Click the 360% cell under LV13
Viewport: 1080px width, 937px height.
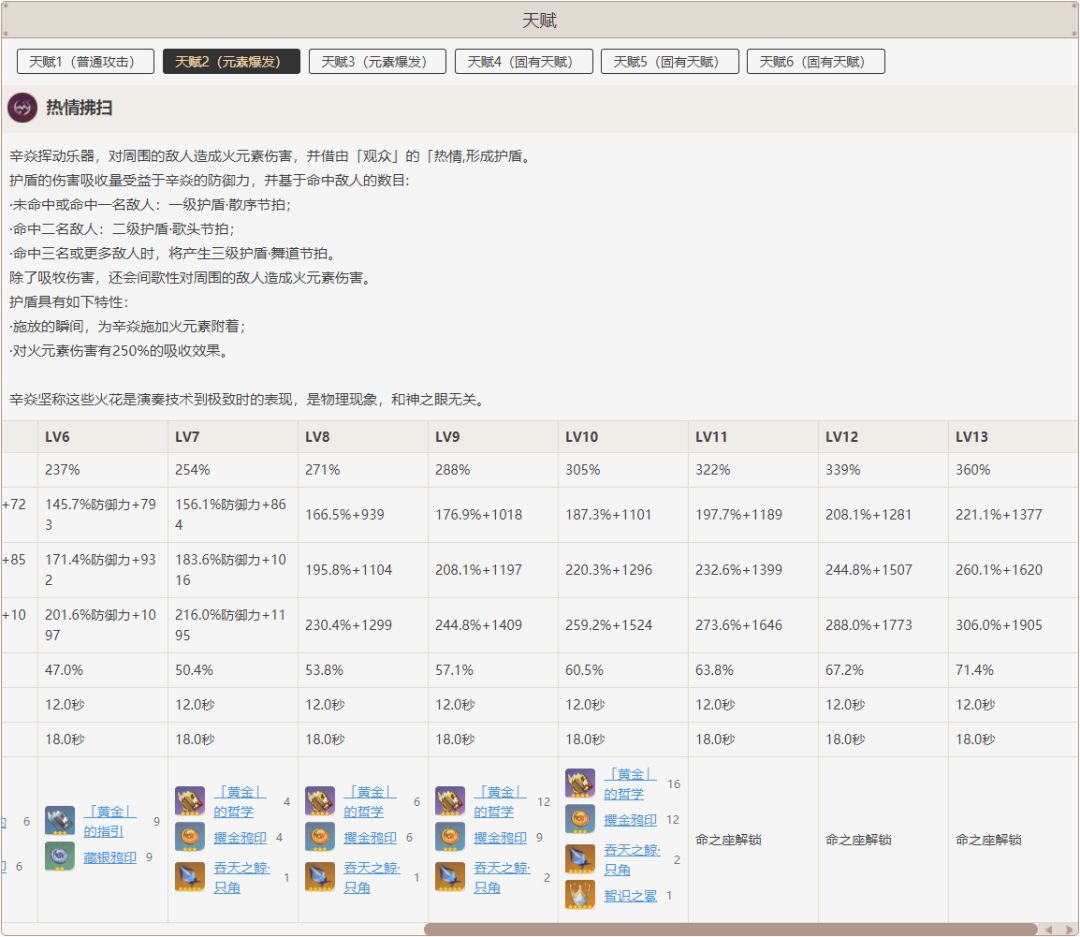[1013, 470]
